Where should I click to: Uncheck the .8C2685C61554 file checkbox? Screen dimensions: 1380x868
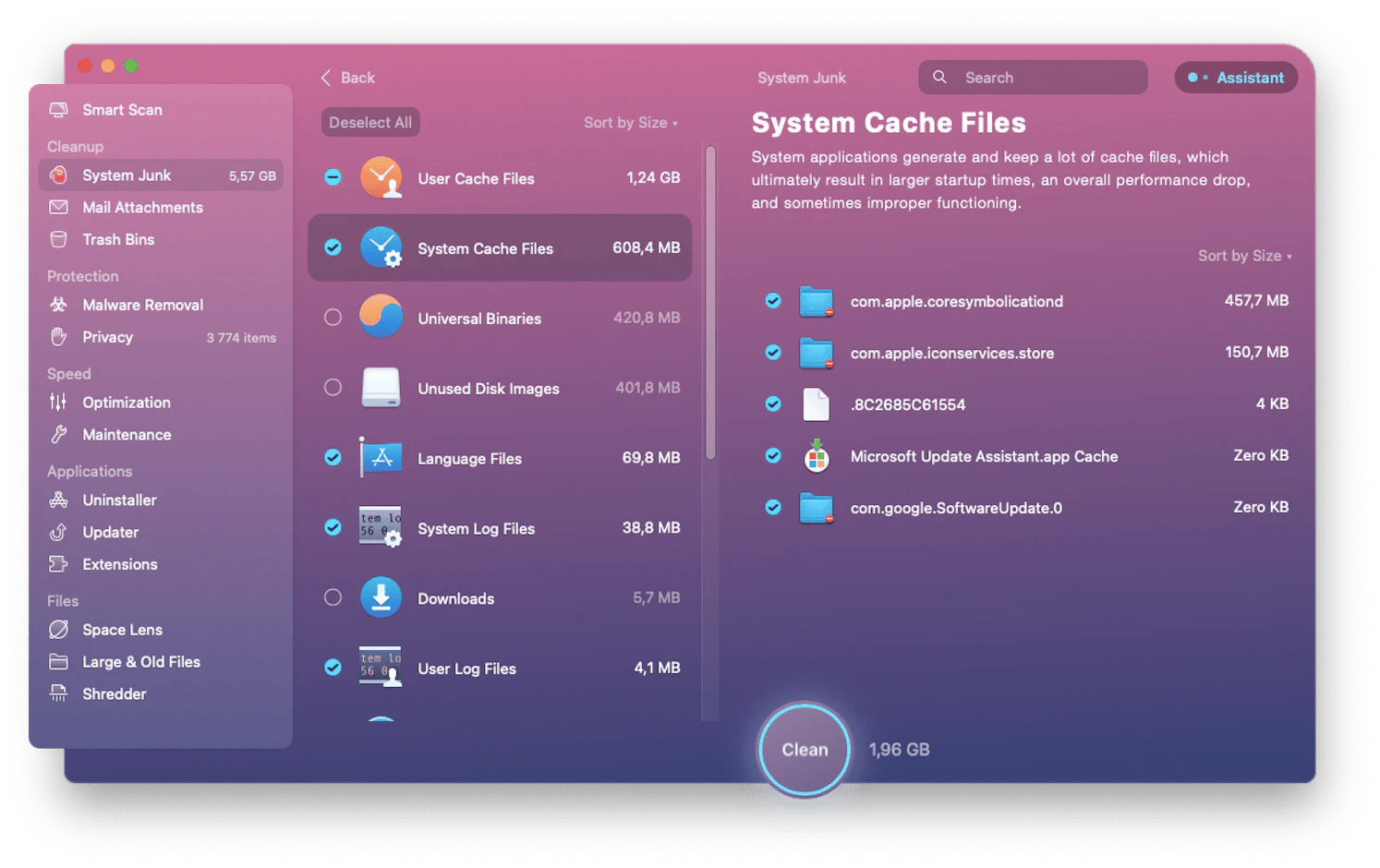[773, 404]
